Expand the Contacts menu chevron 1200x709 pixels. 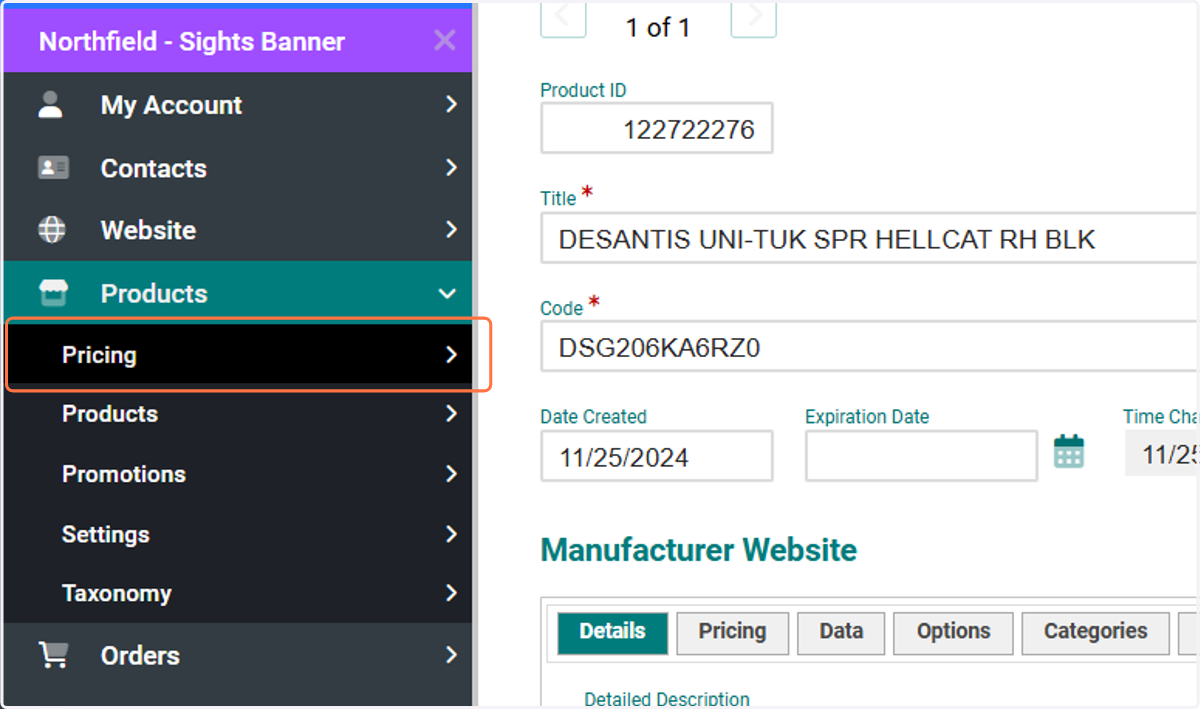pos(451,167)
